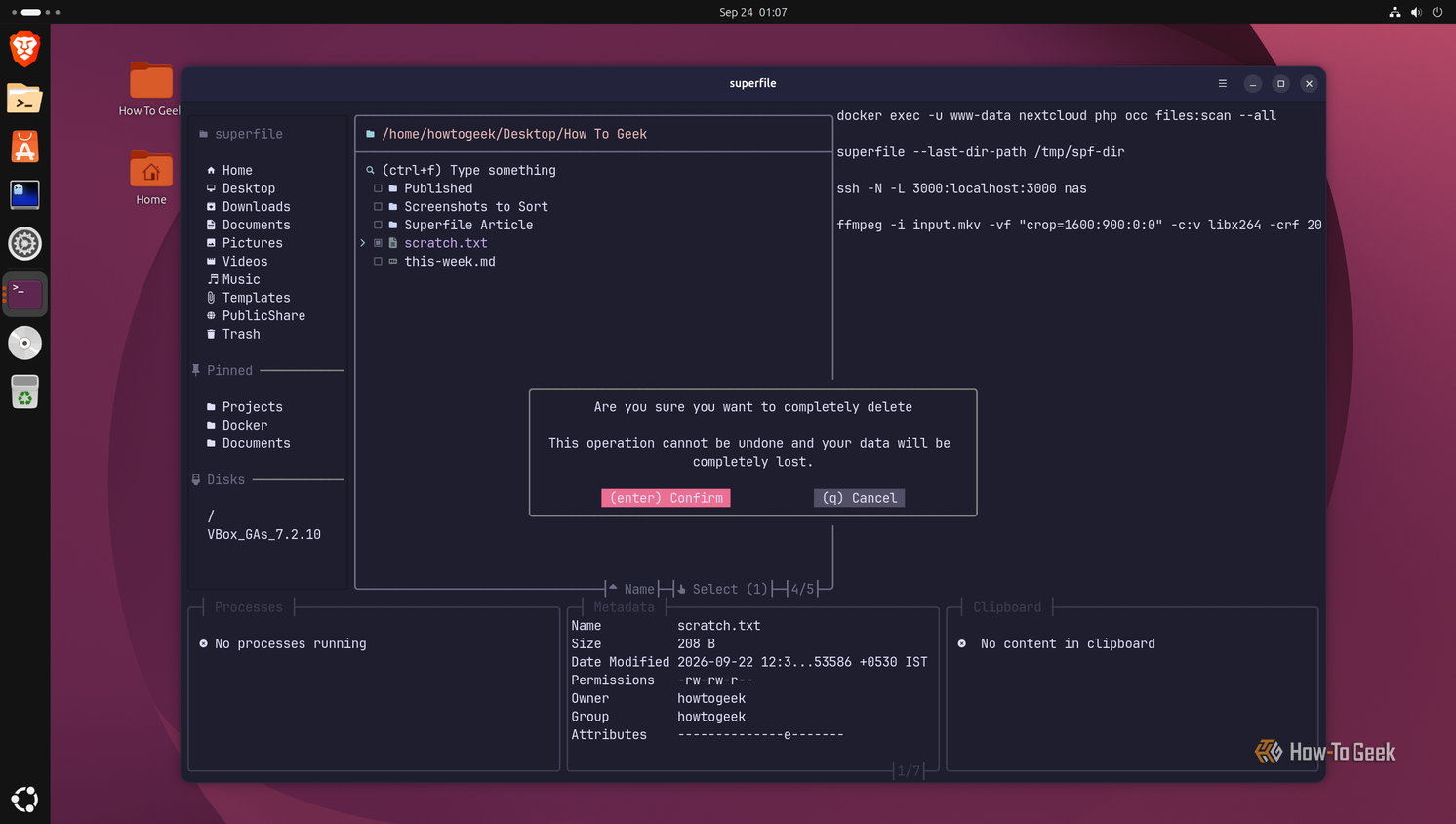Click the pinned Docker folder icon

[x=211, y=426]
